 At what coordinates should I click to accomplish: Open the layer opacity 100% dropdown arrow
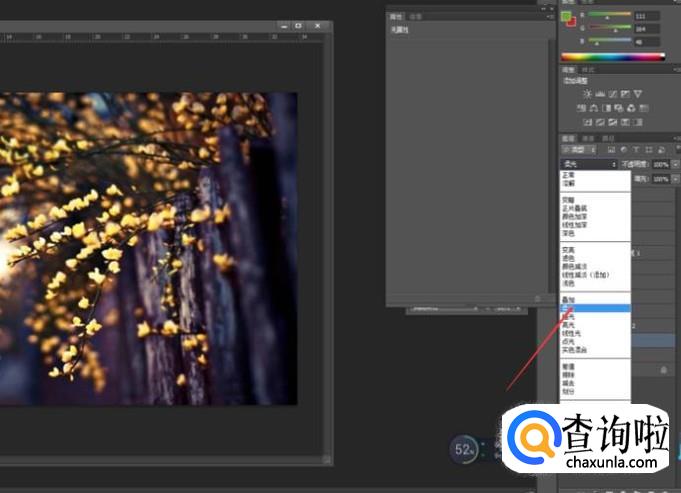point(675,163)
